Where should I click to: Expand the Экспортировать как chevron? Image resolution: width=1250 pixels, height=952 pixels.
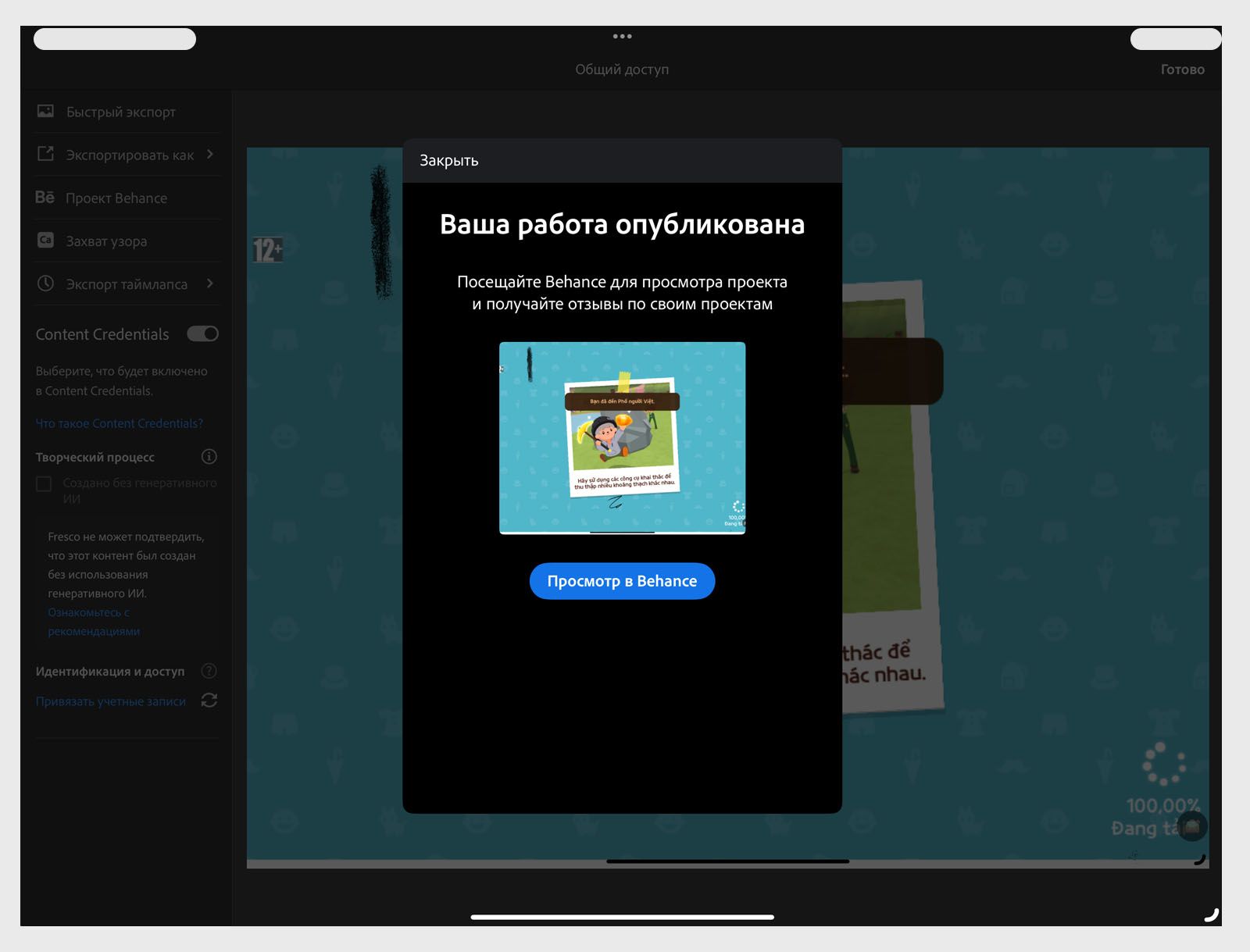(210, 155)
